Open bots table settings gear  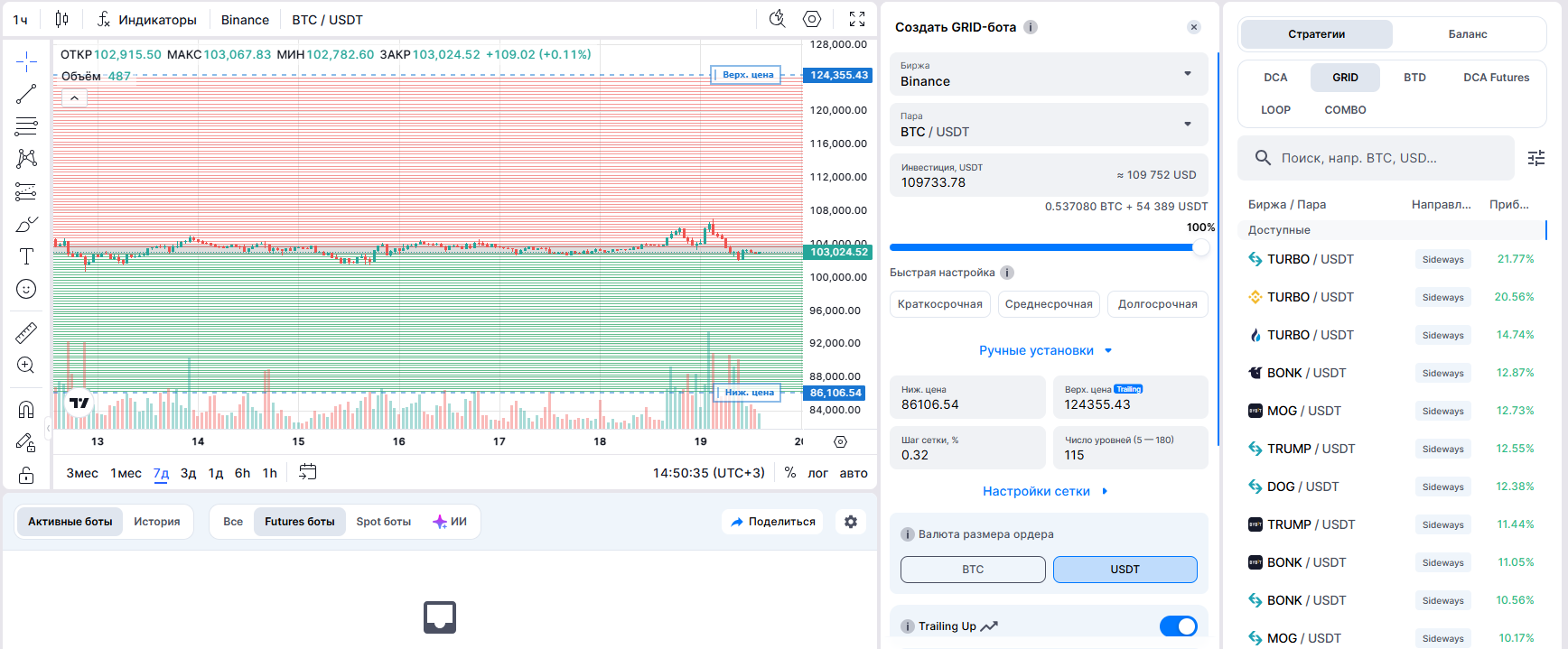851,522
